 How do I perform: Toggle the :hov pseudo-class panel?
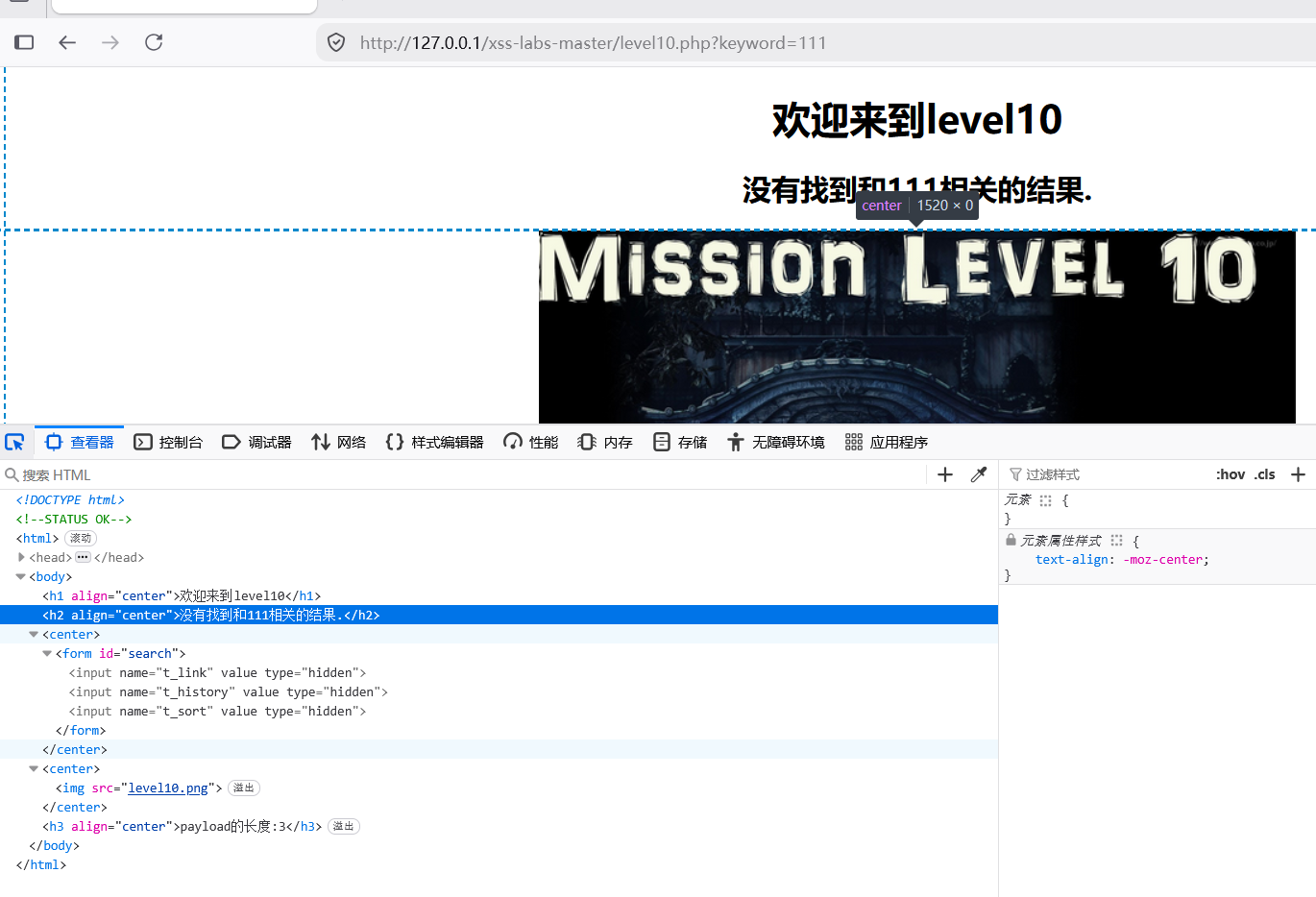tap(1231, 474)
